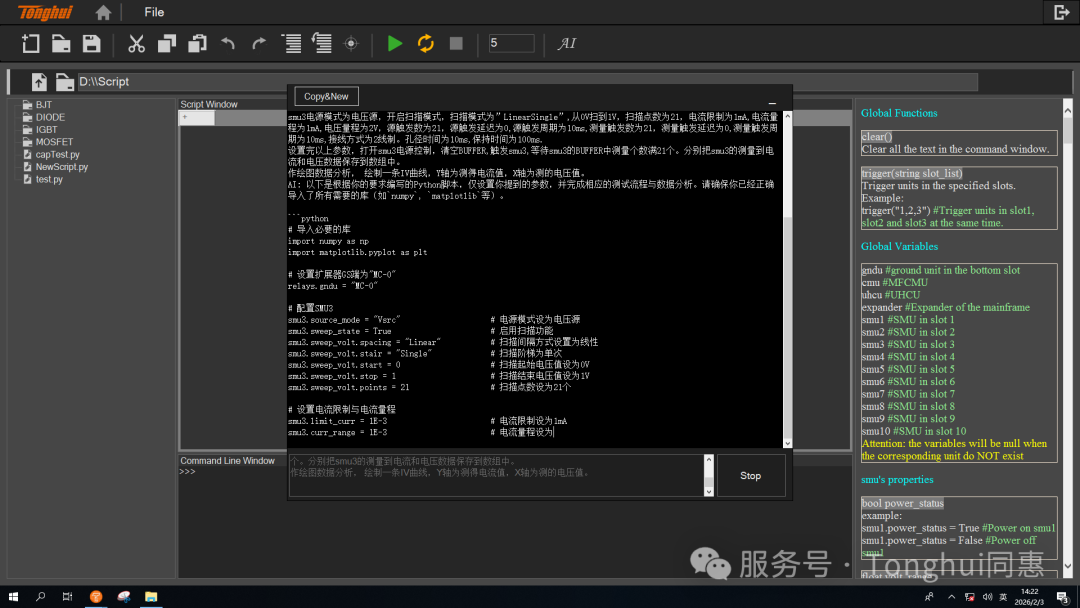Click the new file icon in toolbar

pos(31,43)
